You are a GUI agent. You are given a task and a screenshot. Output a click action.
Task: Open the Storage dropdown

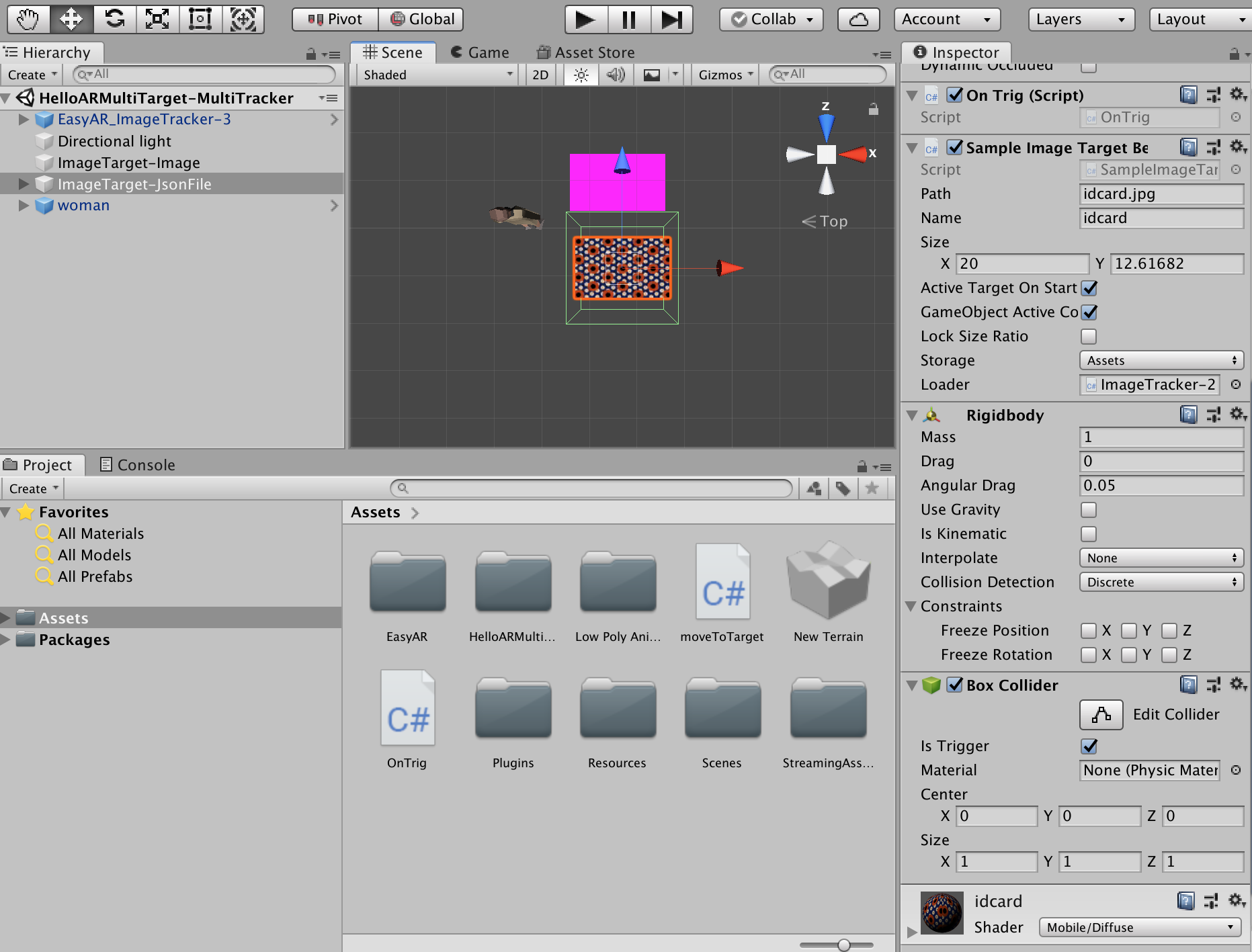tap(1161, 360)
